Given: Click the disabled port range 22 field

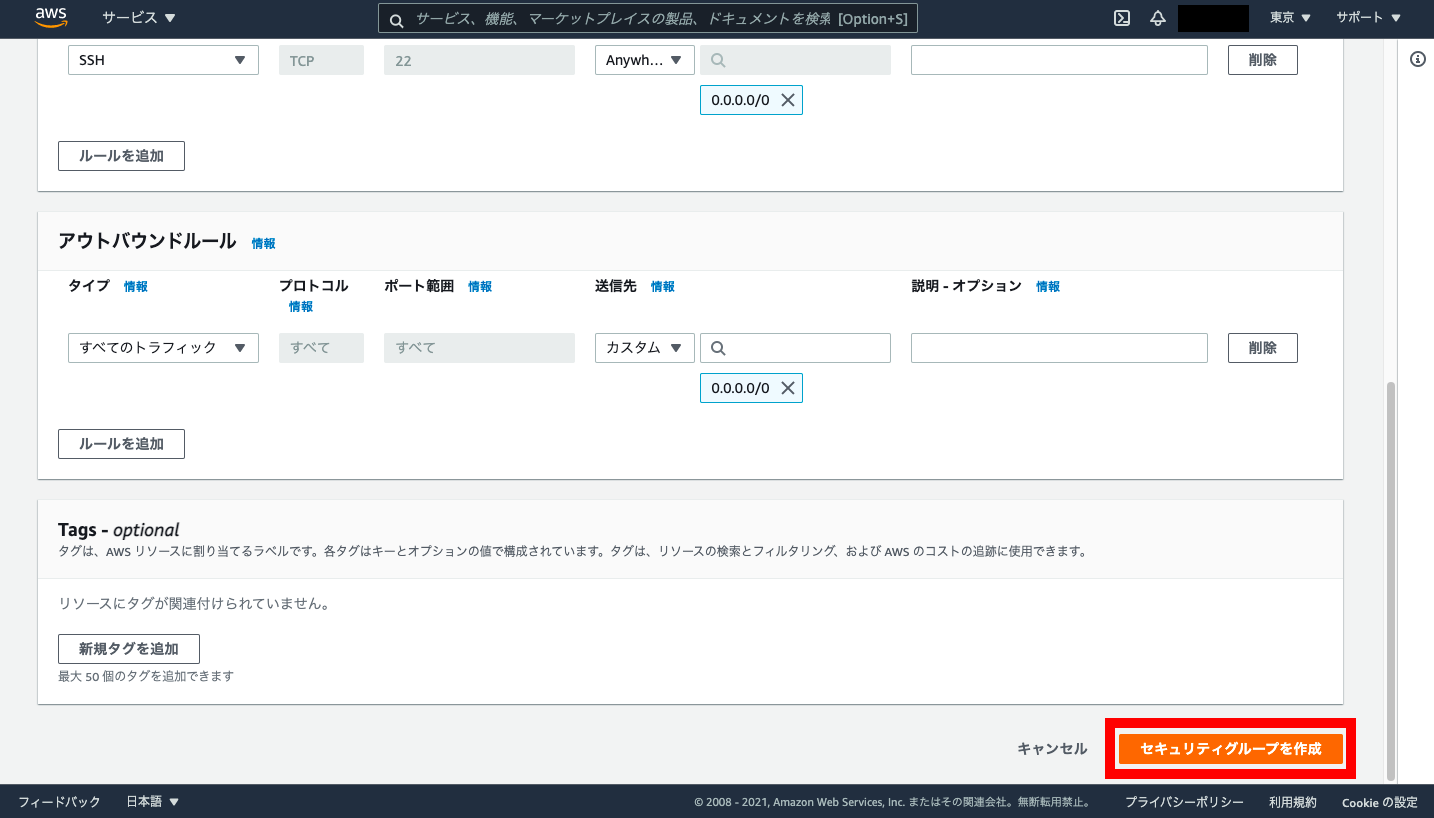Looking at the screenshot, I should [x=479, y=60].
